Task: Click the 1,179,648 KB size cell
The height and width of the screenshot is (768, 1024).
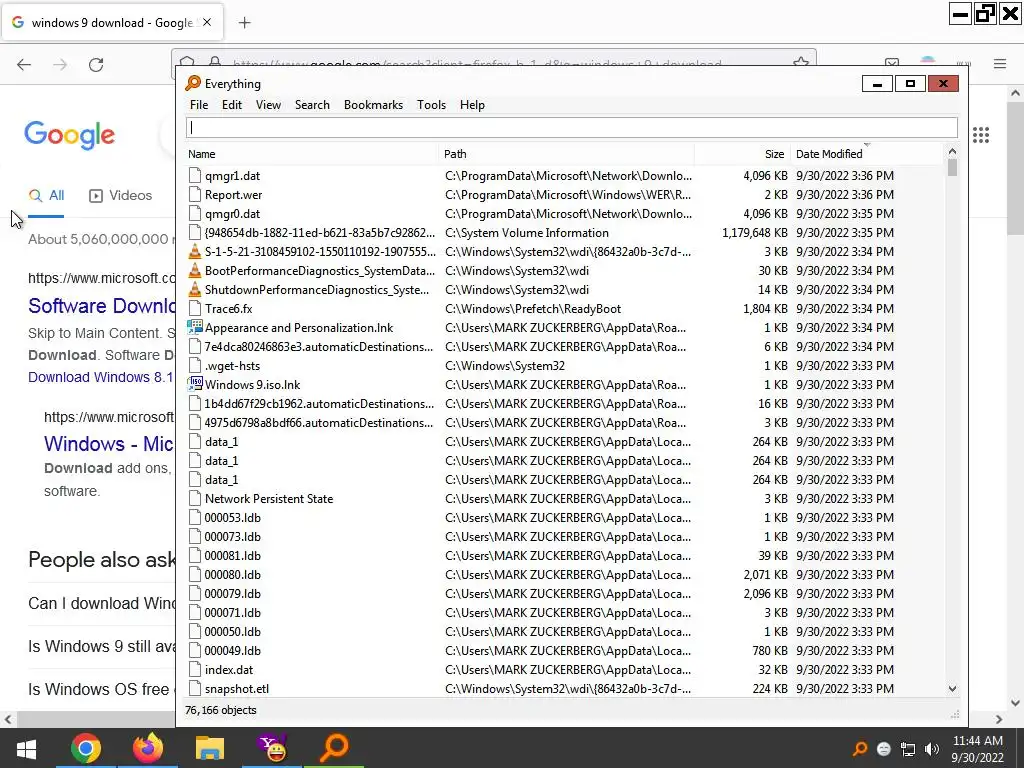Action: click(754, 232)
